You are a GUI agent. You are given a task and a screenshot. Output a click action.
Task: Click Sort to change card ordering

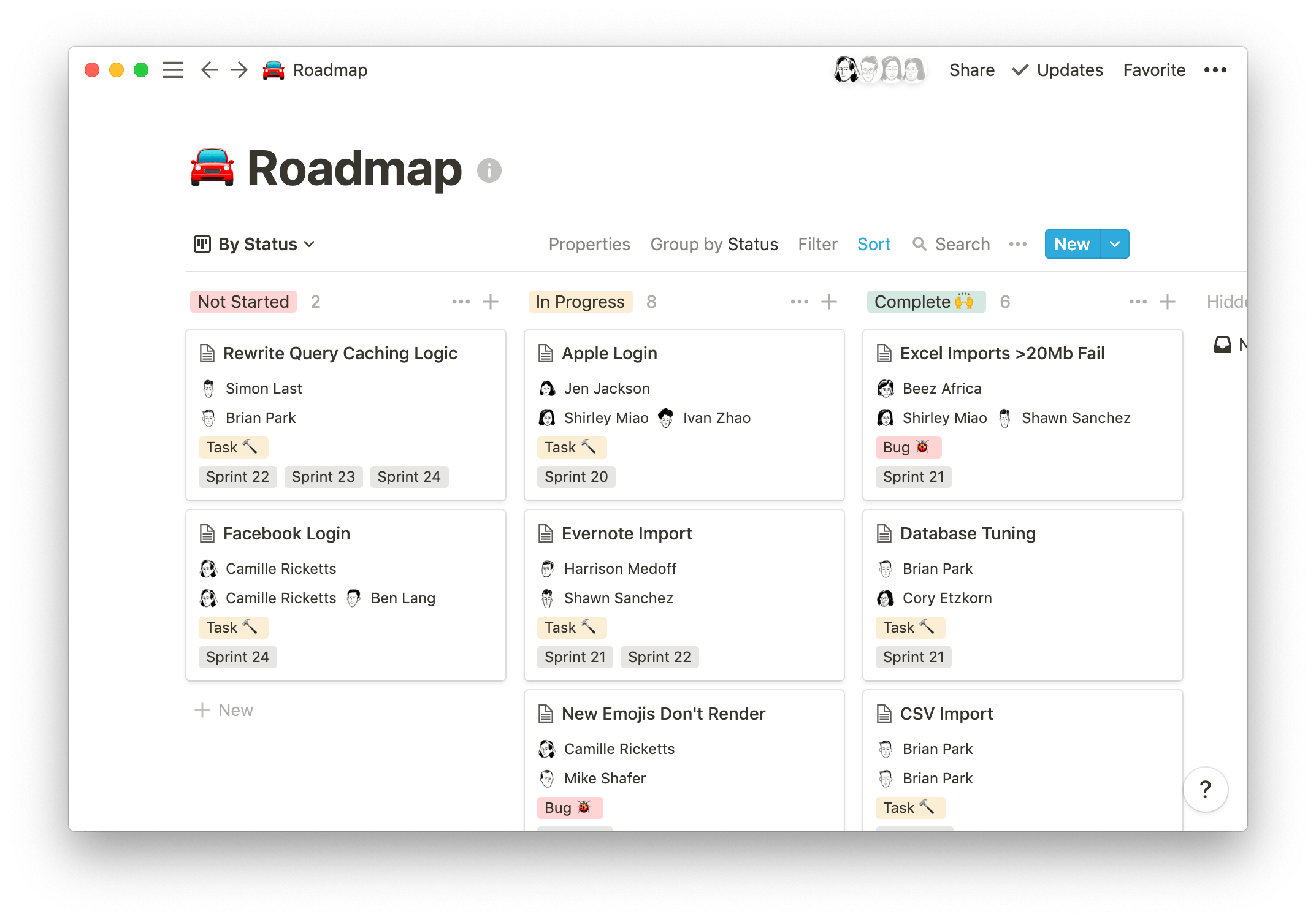pyautogui.click(x=873, y=244)
